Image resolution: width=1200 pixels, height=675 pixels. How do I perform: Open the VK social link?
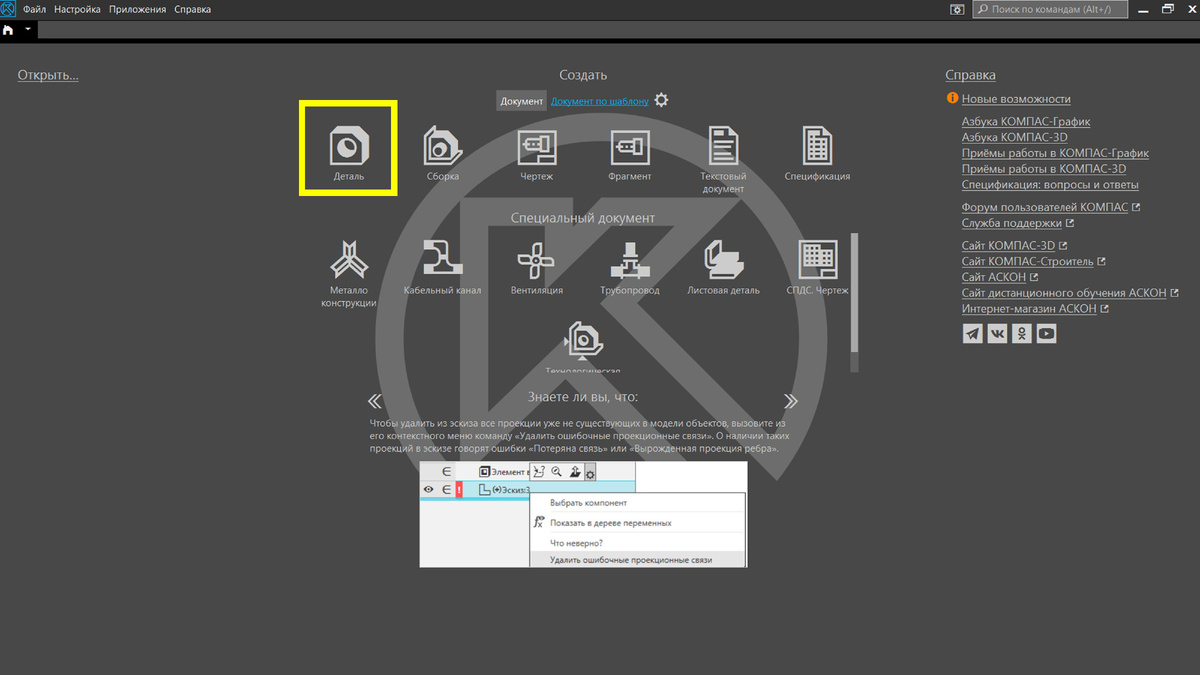click(x=997, y=334)
